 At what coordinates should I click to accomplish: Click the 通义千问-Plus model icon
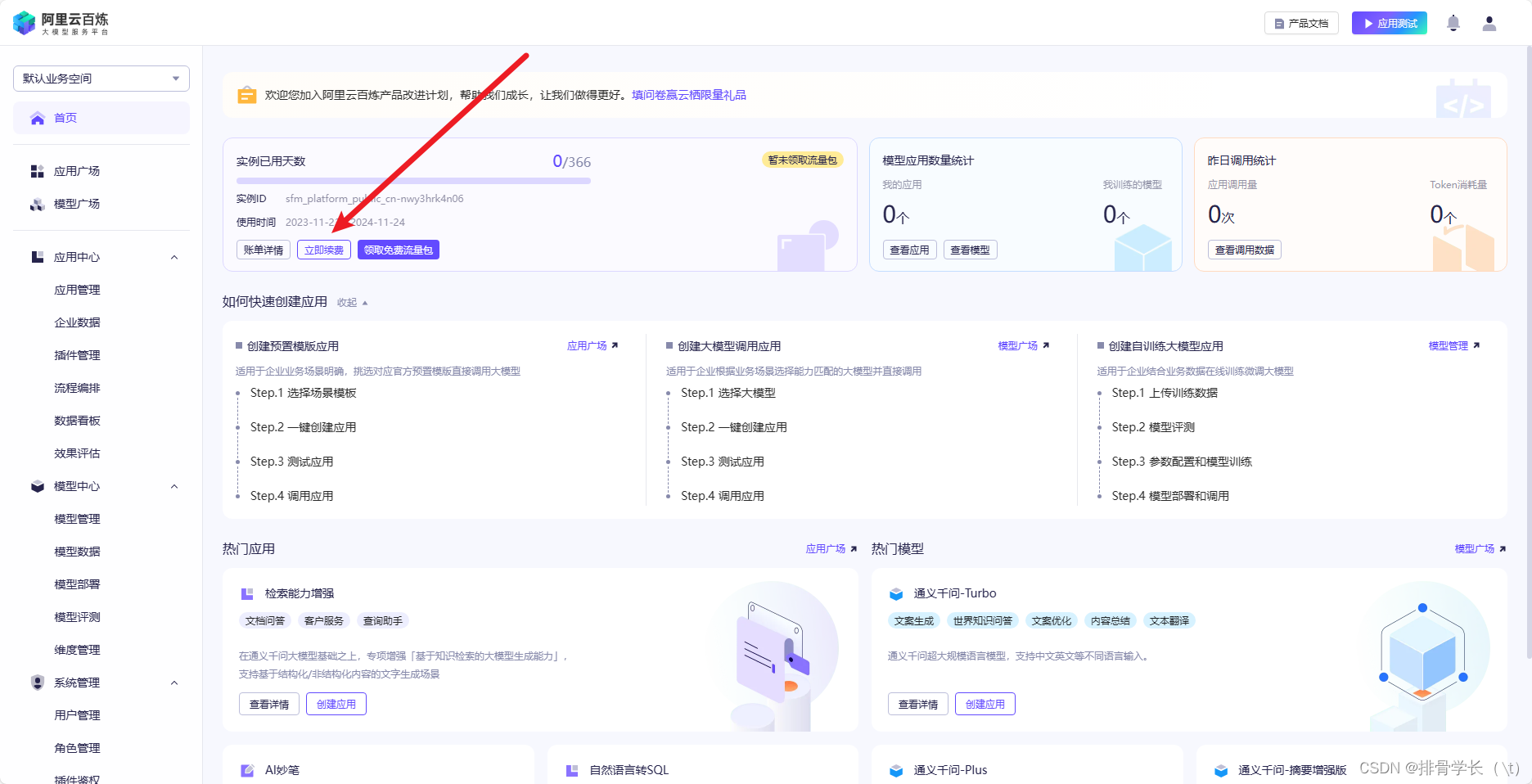(x=896, y=770)
